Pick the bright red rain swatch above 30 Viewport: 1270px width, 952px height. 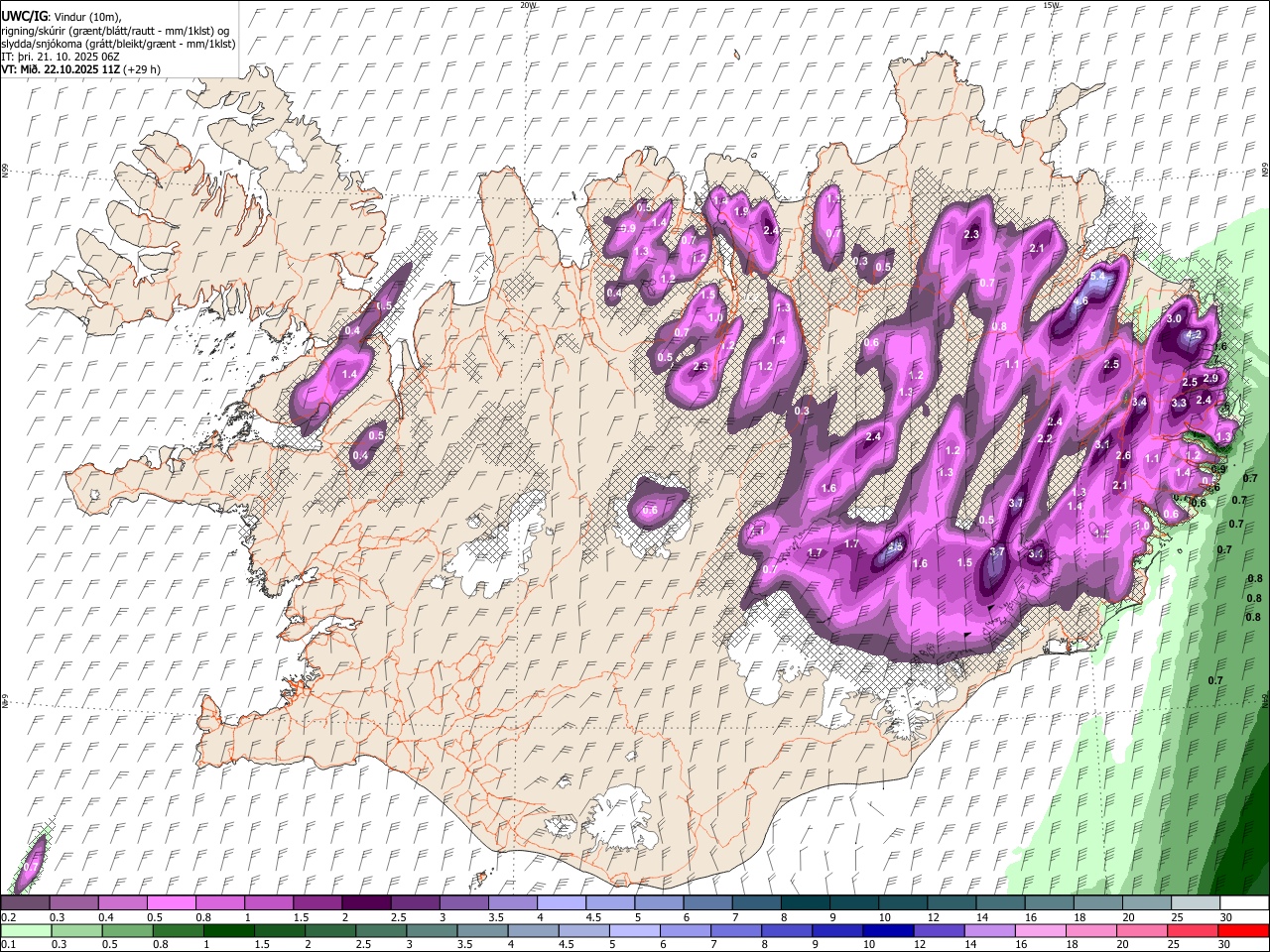(1242, 931)
